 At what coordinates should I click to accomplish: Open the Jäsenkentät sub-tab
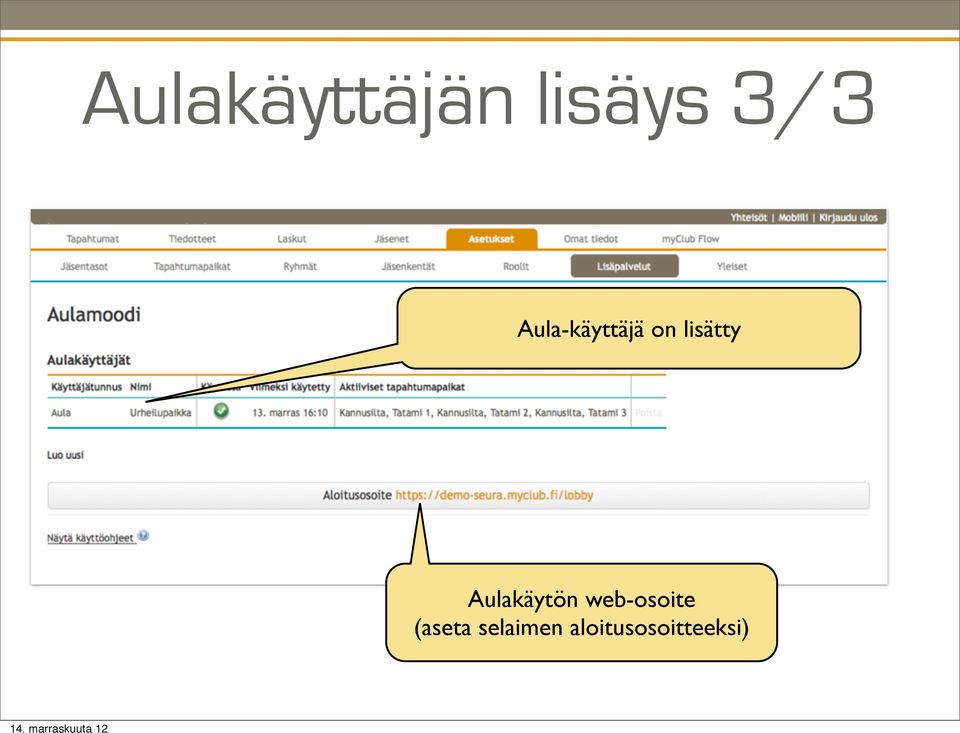408,266
